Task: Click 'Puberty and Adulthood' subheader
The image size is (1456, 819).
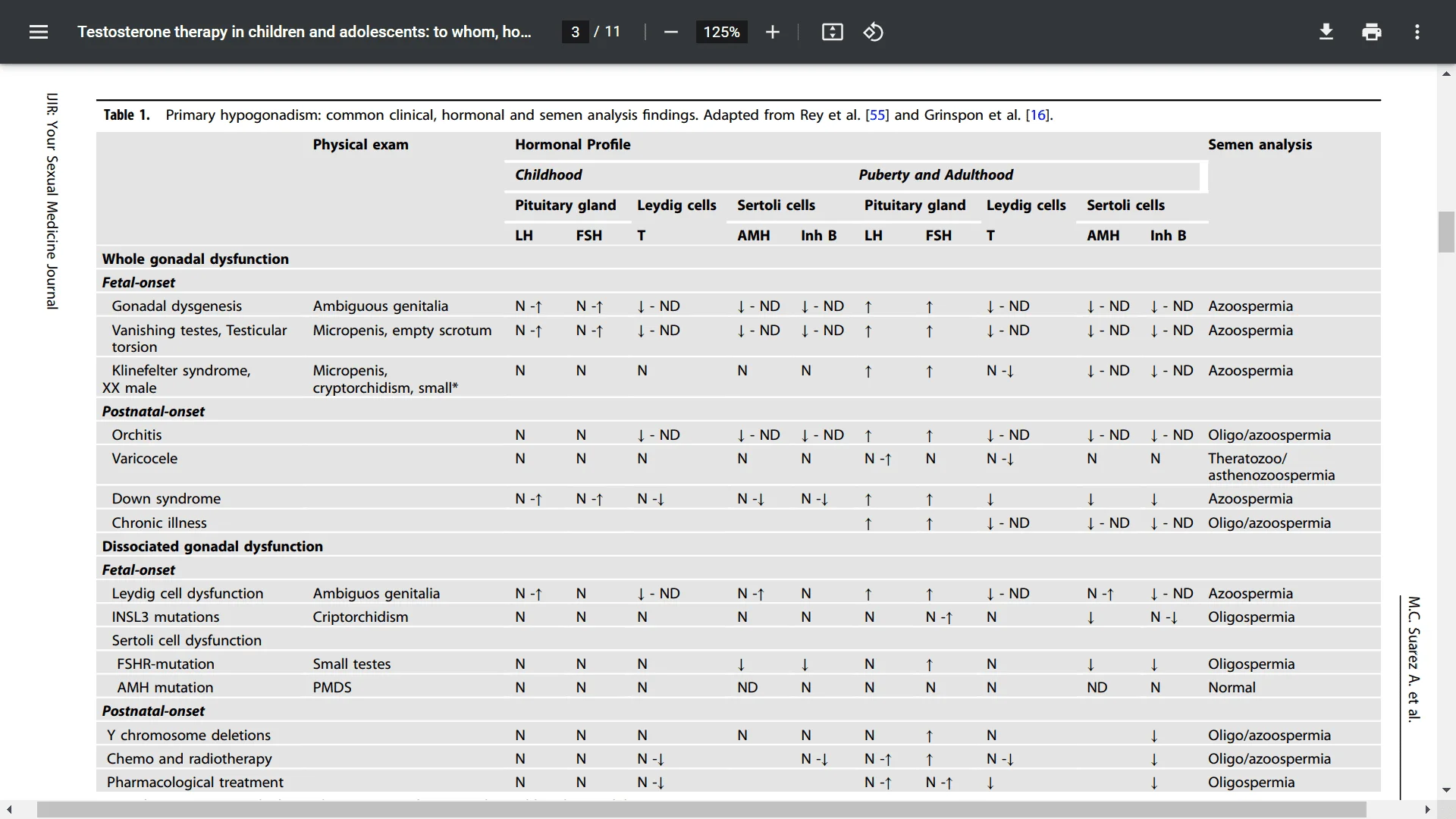Action: (936, 174)
